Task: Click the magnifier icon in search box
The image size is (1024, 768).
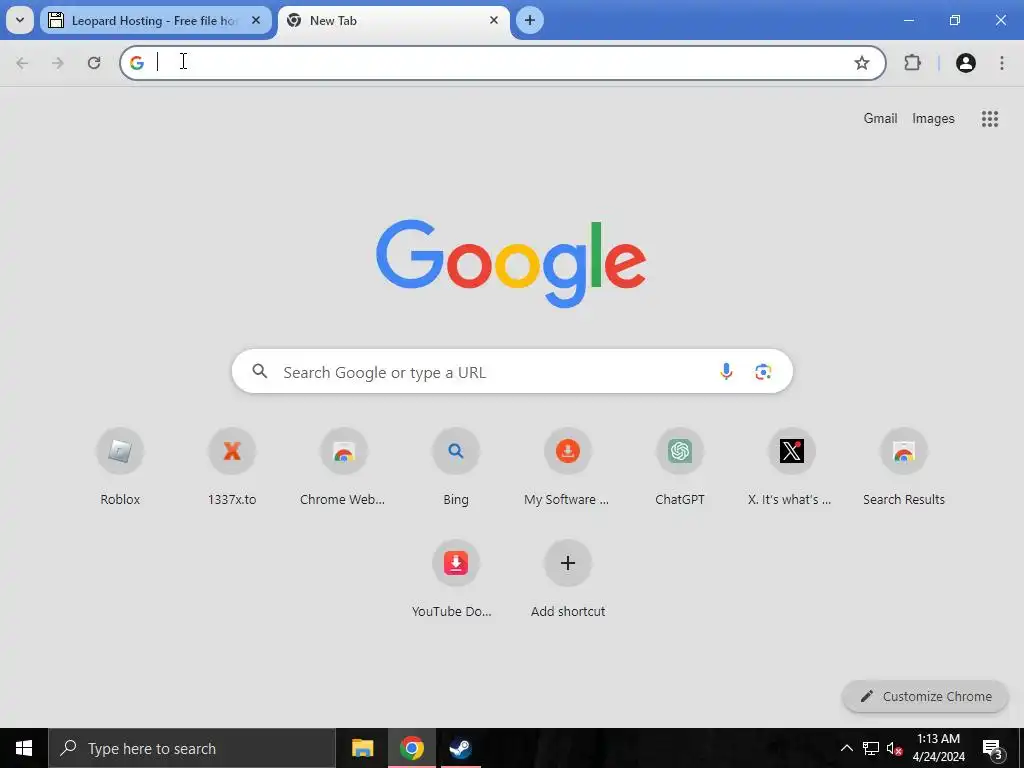Action: click(260, 372)
